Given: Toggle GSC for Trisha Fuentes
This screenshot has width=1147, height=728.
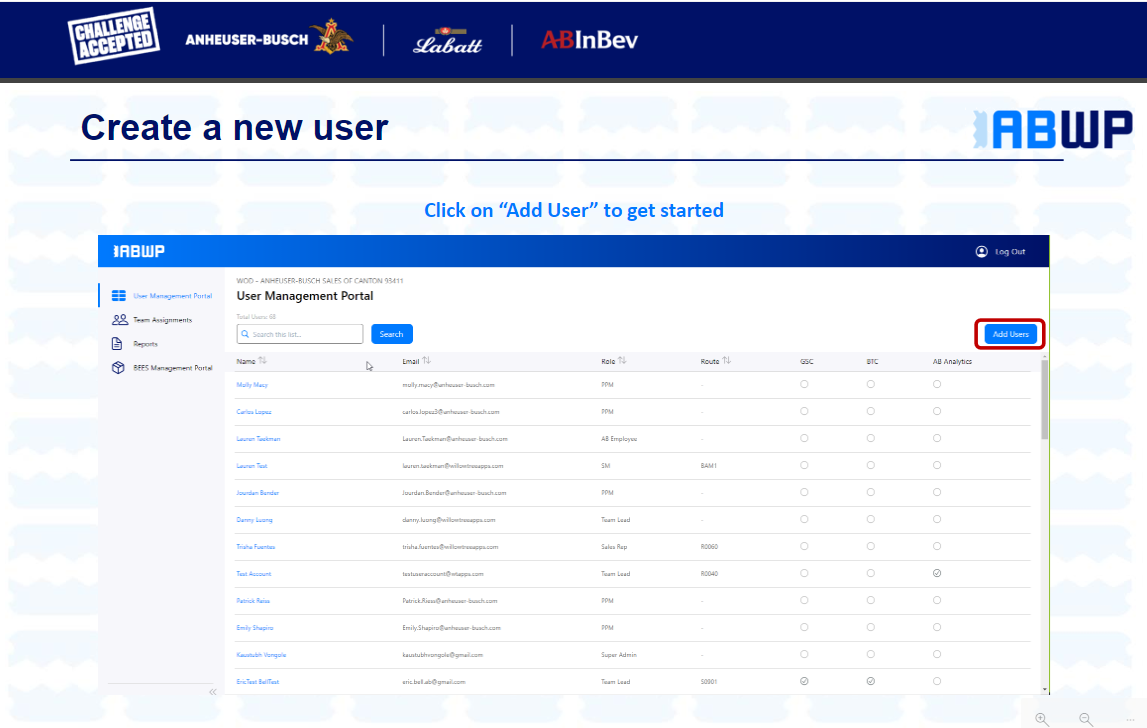Looking at the screenshot, I should pos(804,547).
